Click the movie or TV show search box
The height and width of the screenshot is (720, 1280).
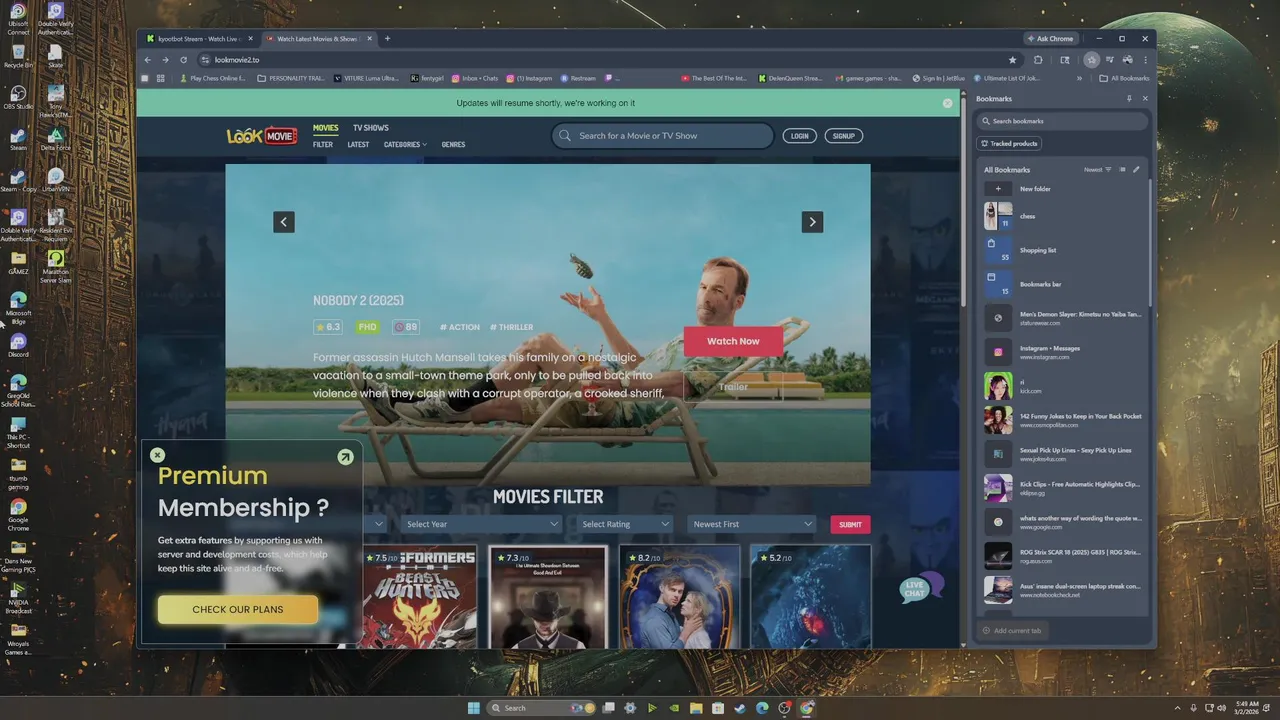click(x=662, y=136)
